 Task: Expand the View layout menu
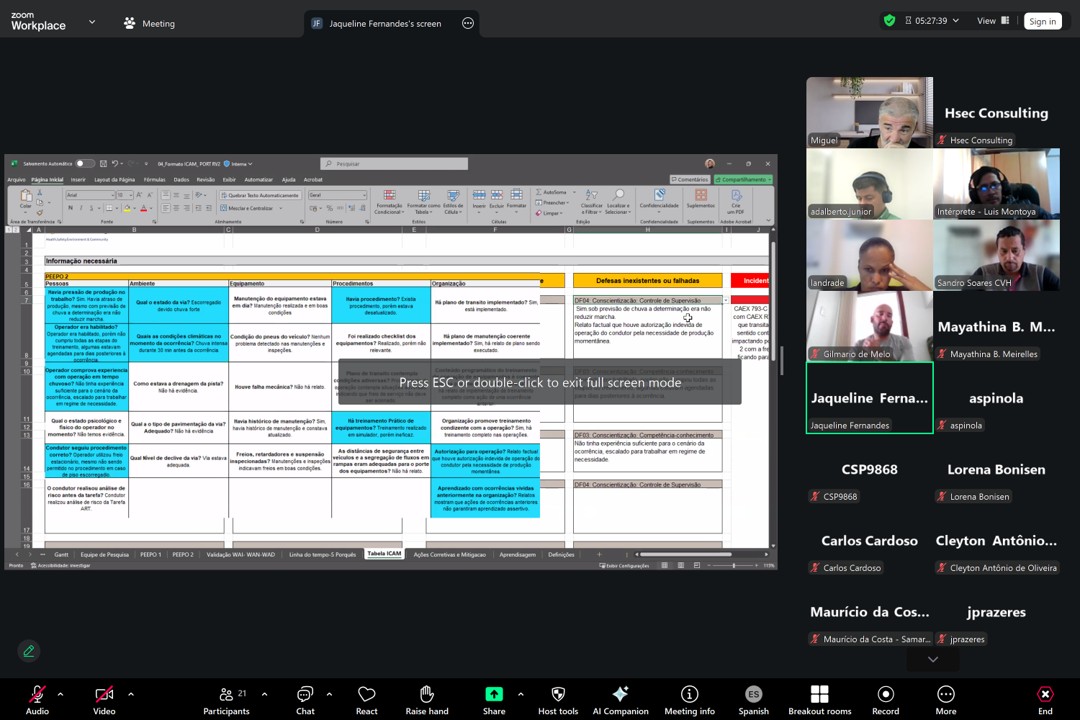[x=991, y=21]
